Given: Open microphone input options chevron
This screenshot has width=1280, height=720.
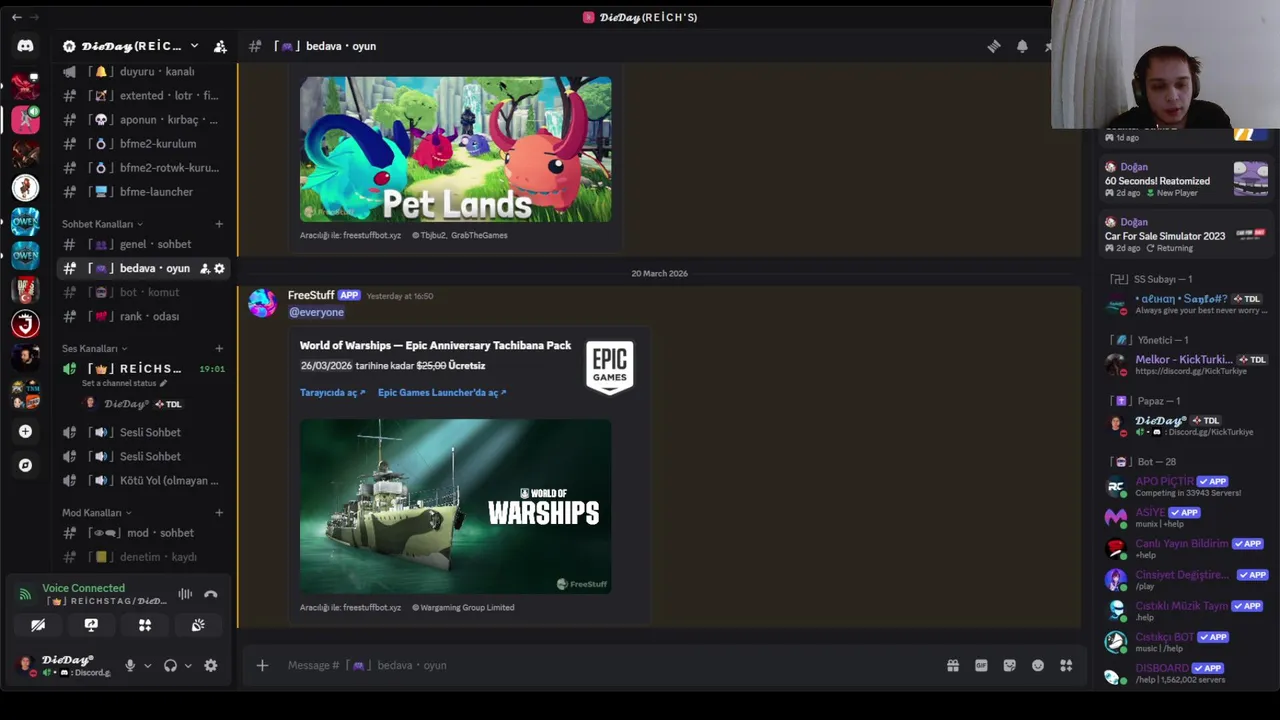Looking at the screenshot, I should pyautogui.click(x=147, y=665).
